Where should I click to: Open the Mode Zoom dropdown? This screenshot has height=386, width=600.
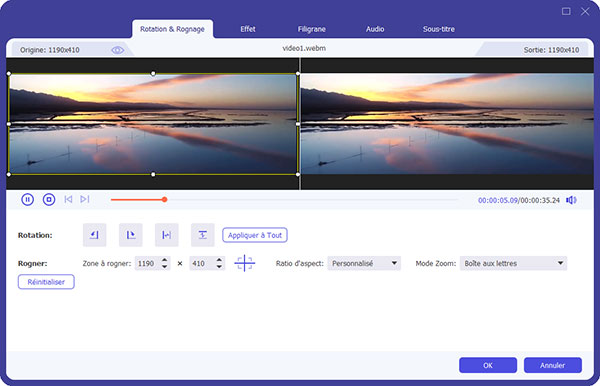pyautogui.click(x=513, y=263)
